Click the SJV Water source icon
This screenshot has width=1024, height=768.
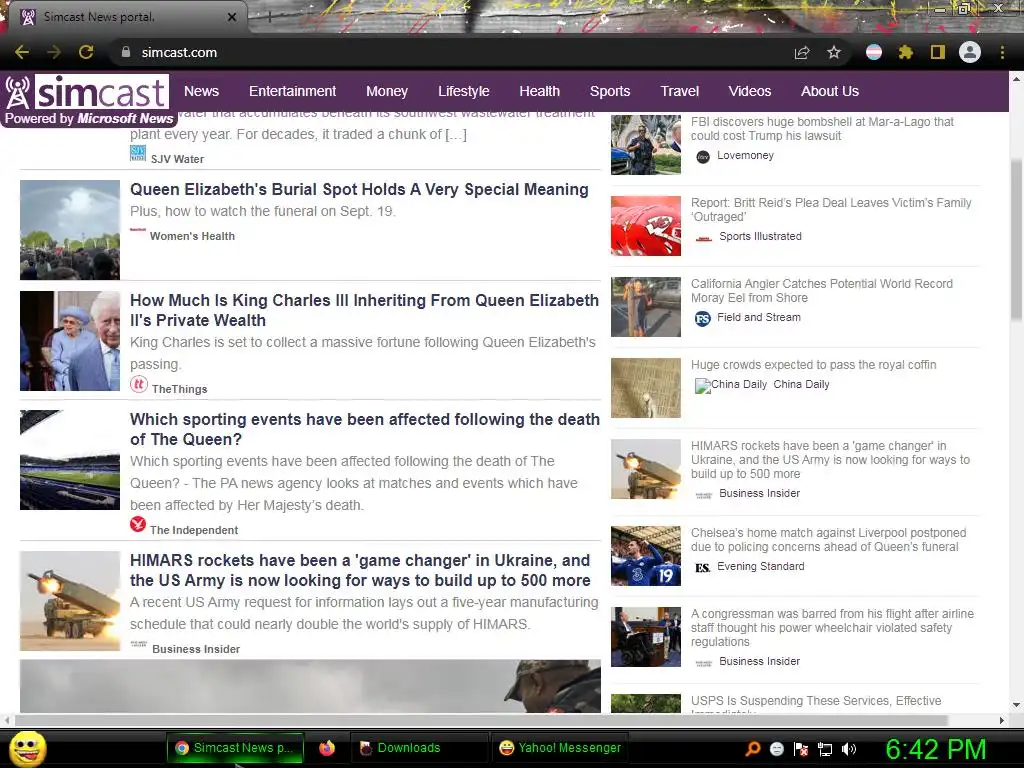(138, 153)
